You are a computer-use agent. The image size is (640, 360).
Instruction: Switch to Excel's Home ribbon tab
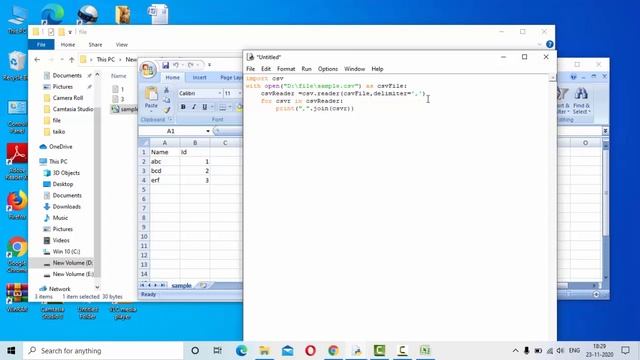[172, 78]
